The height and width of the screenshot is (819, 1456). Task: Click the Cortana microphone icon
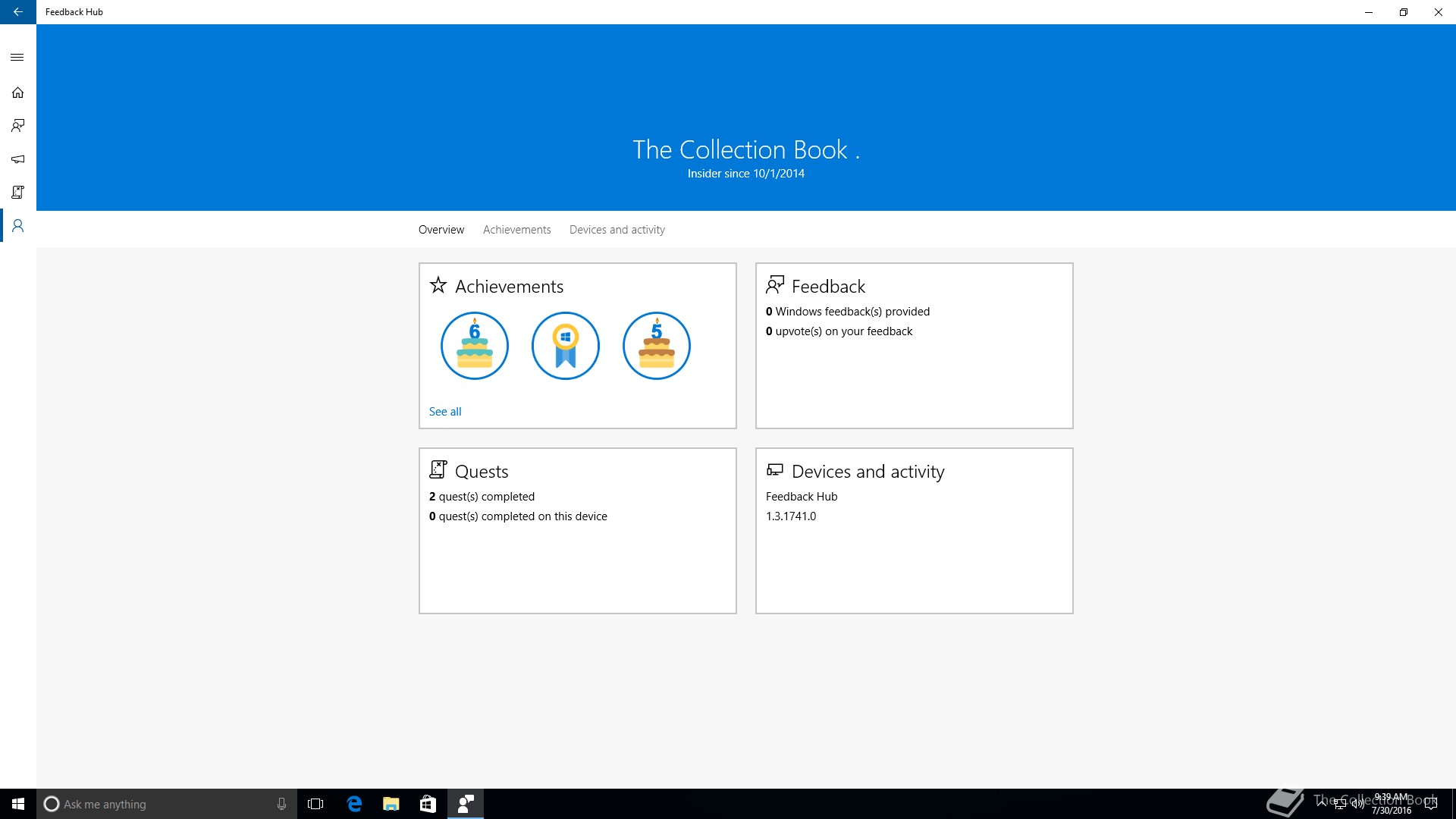click(x=281, y=804)
